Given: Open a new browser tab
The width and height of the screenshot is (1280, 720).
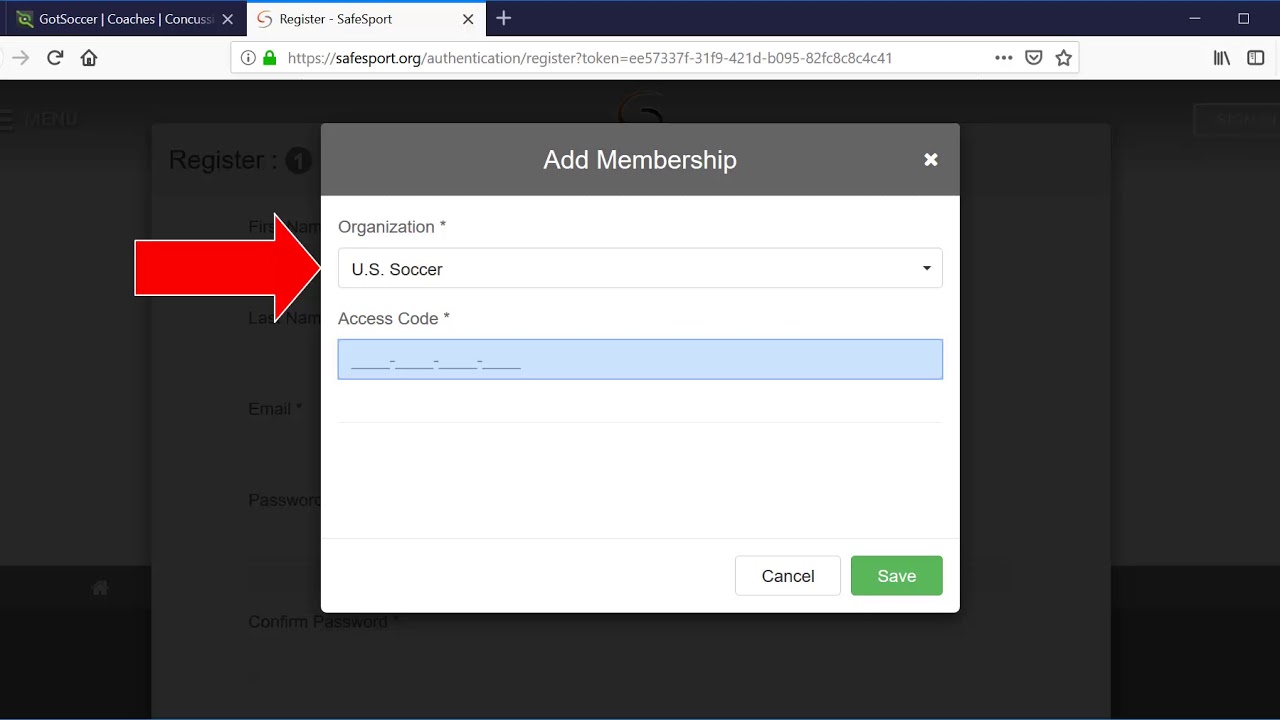Looking at the screenshot, I should coord(504,18).
